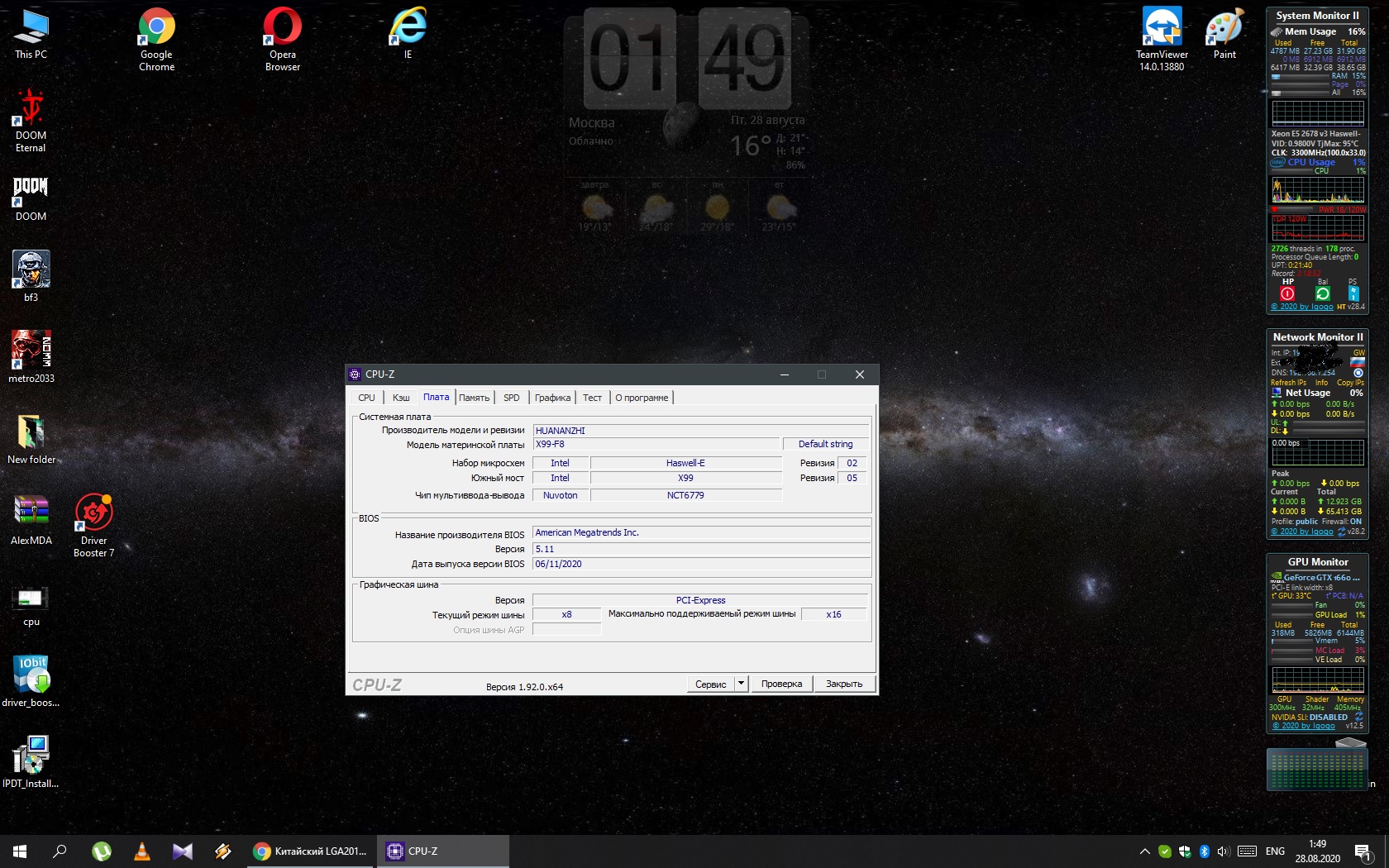
Task: Open the Igogo link in System Monitor II
Action: coord(1302,307)
